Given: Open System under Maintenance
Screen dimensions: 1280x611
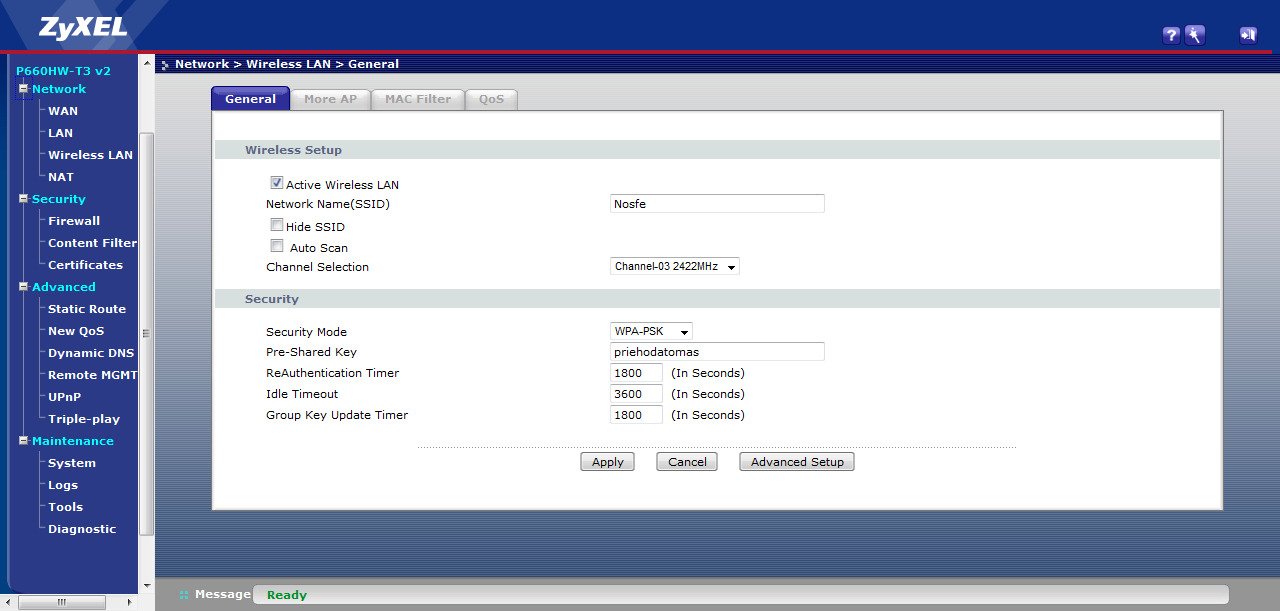Looking at the screenshot, I should [x=72, y=463].
